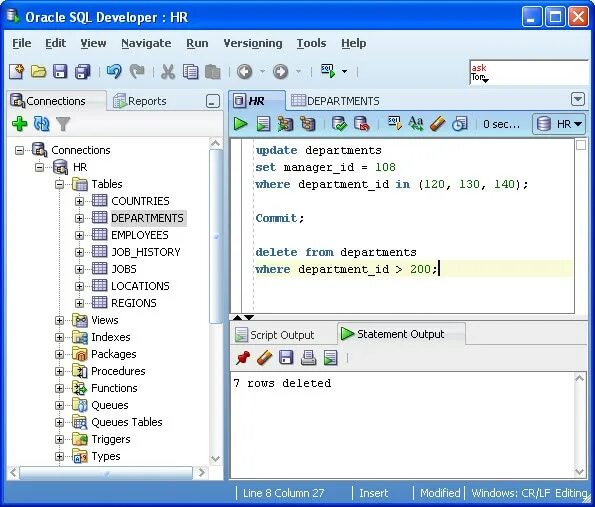
Task: Click the Copy icon
Action: point(190,71)
